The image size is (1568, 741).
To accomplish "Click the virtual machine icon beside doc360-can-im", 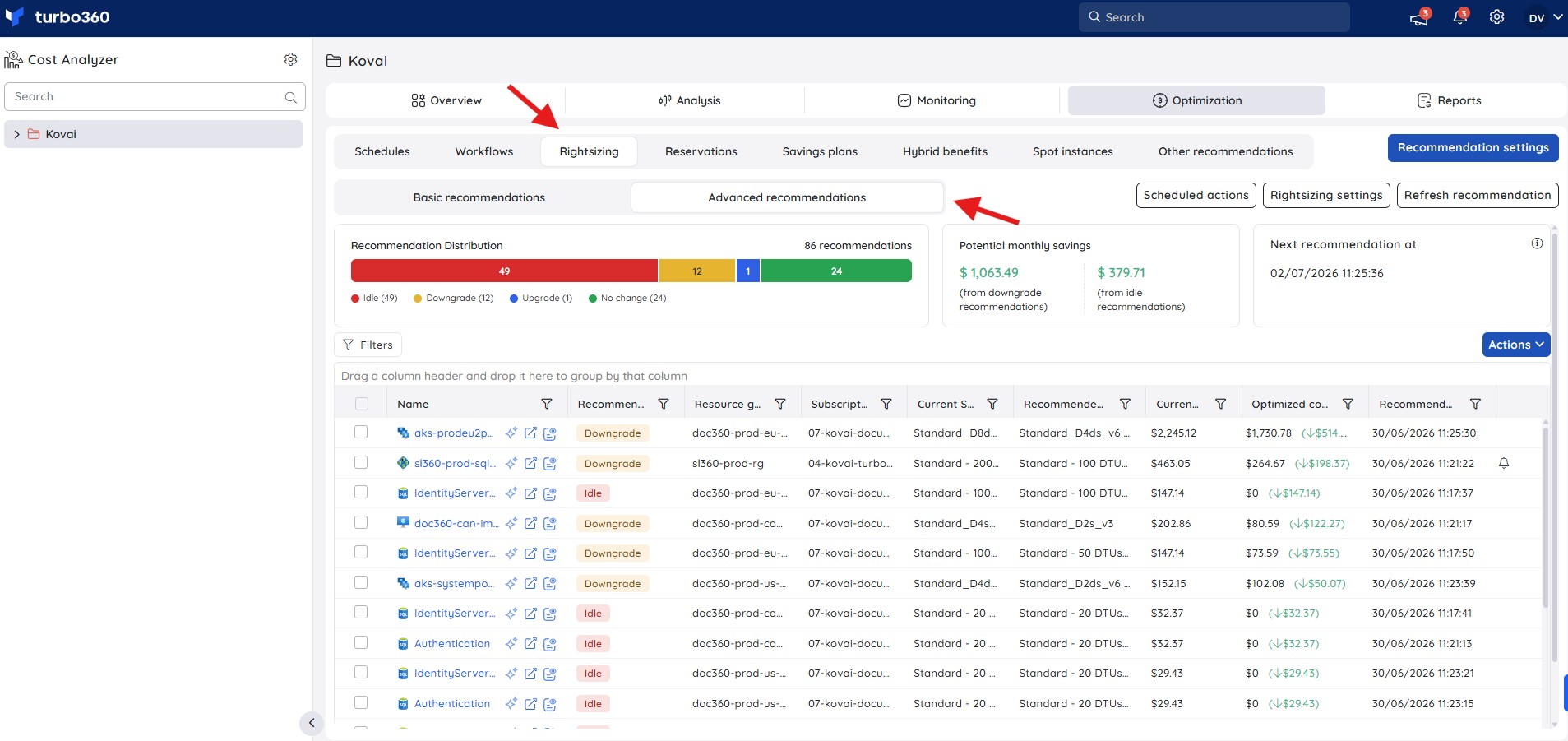I will coord(403,522).
